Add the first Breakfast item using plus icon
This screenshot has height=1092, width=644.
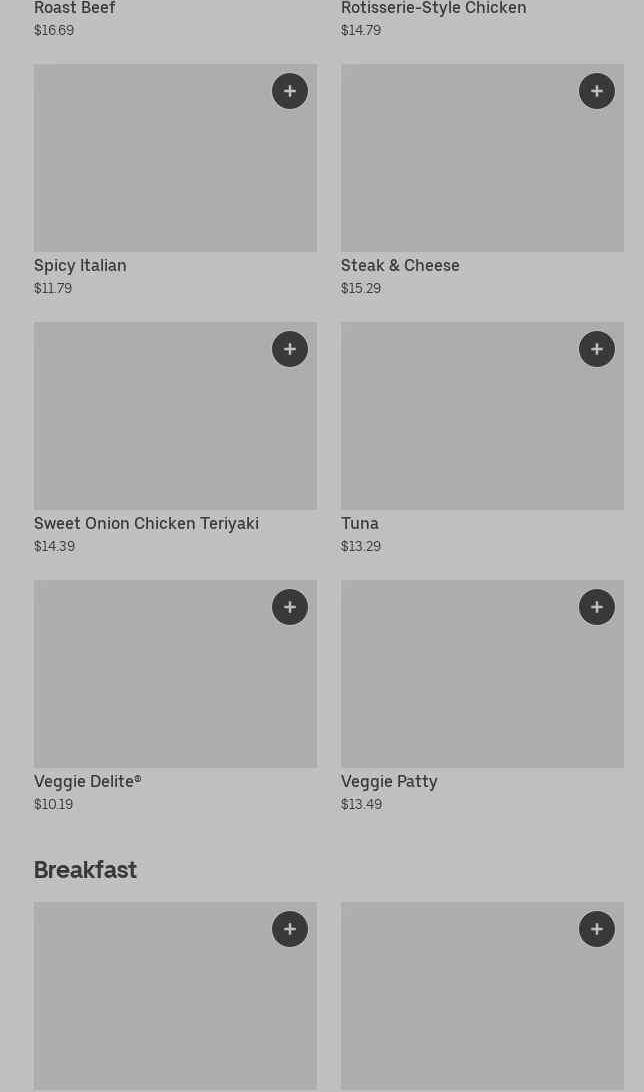pos(290,929)
